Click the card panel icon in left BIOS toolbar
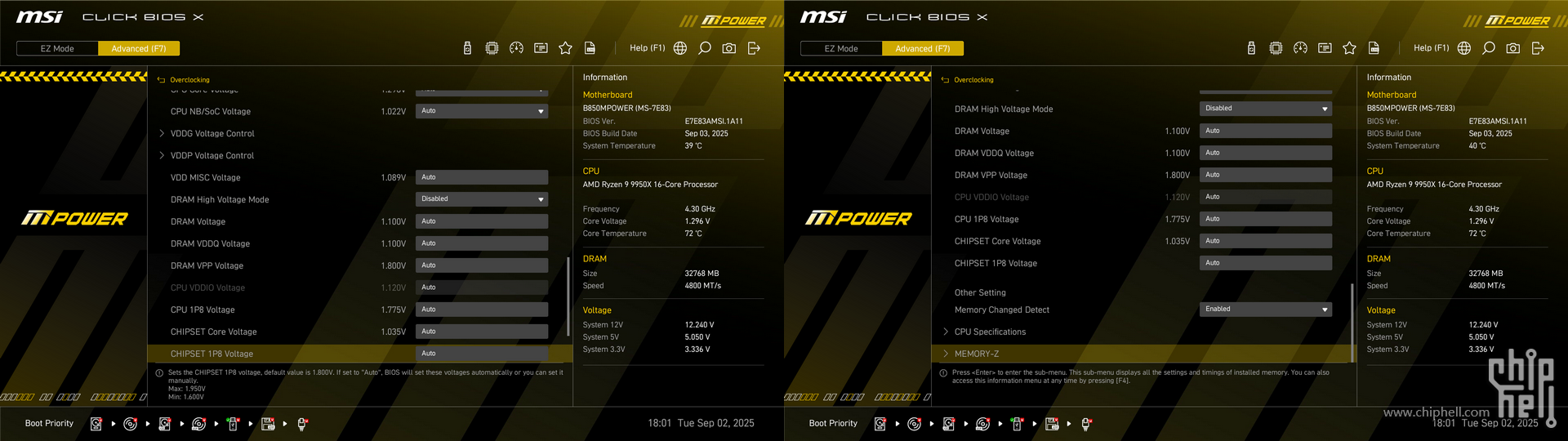The width and height of the screenshot is (1568, 441). click(x=541, y=48)
